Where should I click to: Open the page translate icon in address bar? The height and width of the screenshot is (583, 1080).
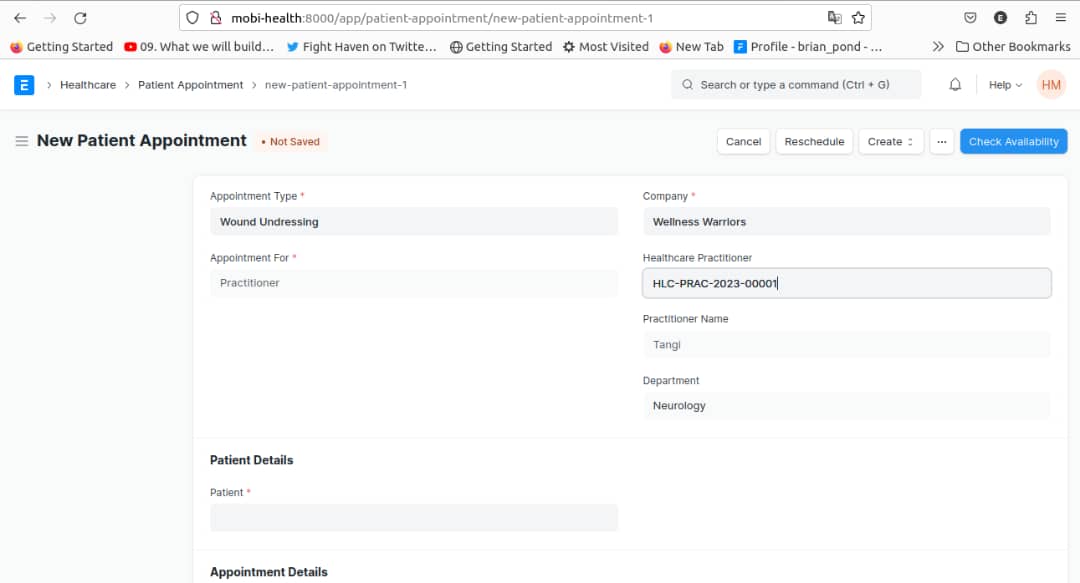tap(834, 17)
